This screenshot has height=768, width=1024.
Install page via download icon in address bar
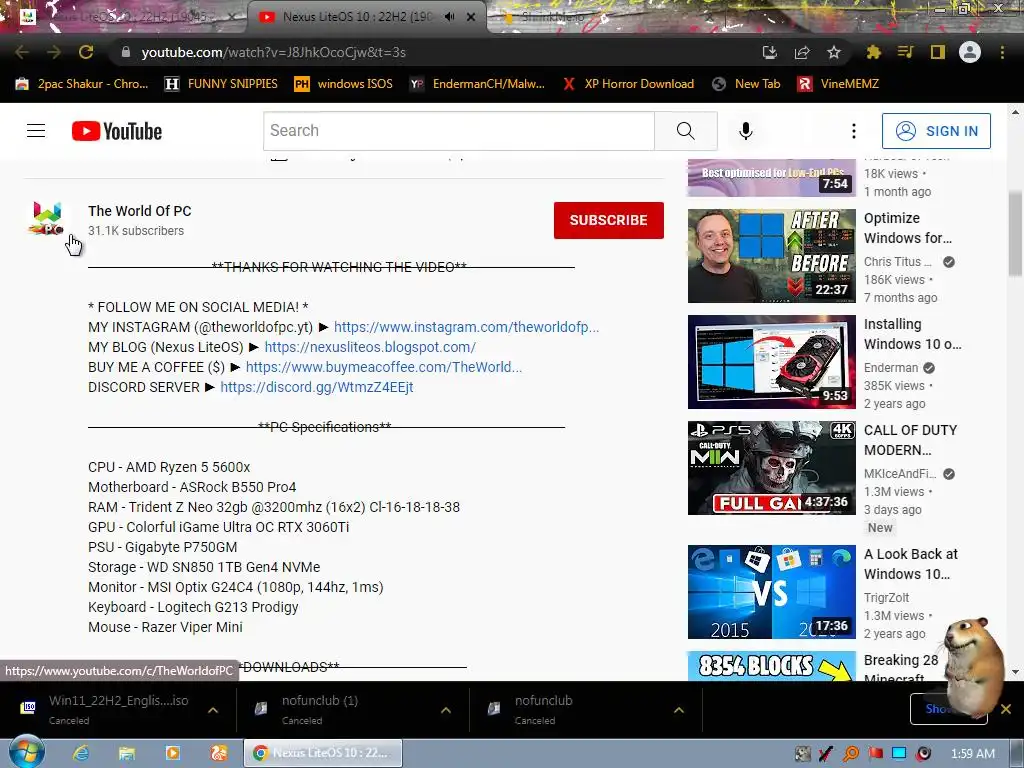[x=770, y=52]
